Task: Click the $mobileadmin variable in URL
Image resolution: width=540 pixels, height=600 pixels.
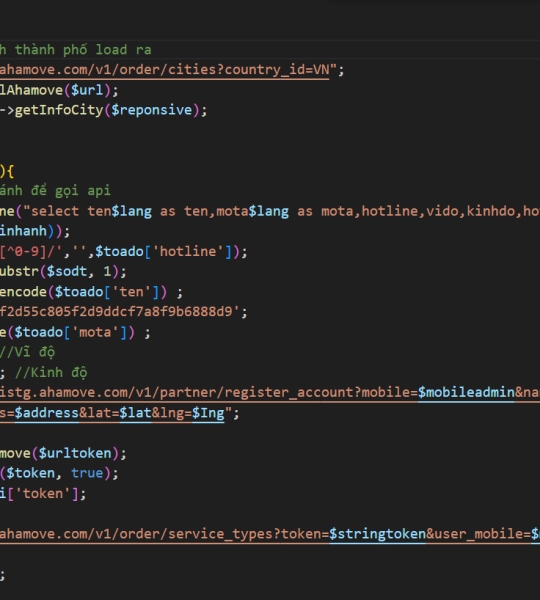Action: tap(466, 393)
